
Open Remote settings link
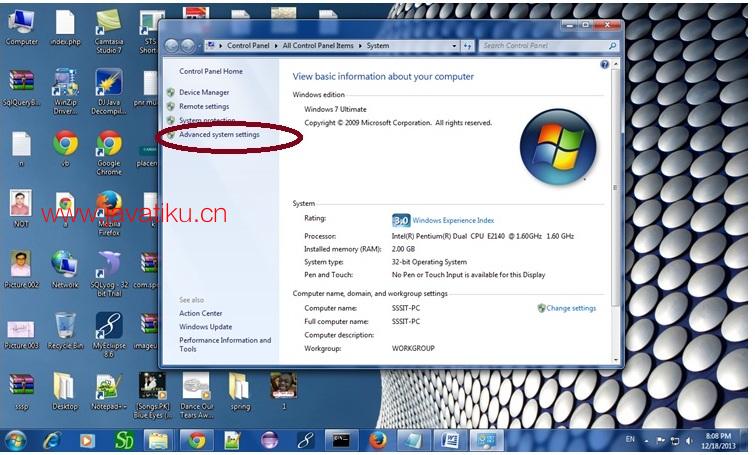point(204,106)
